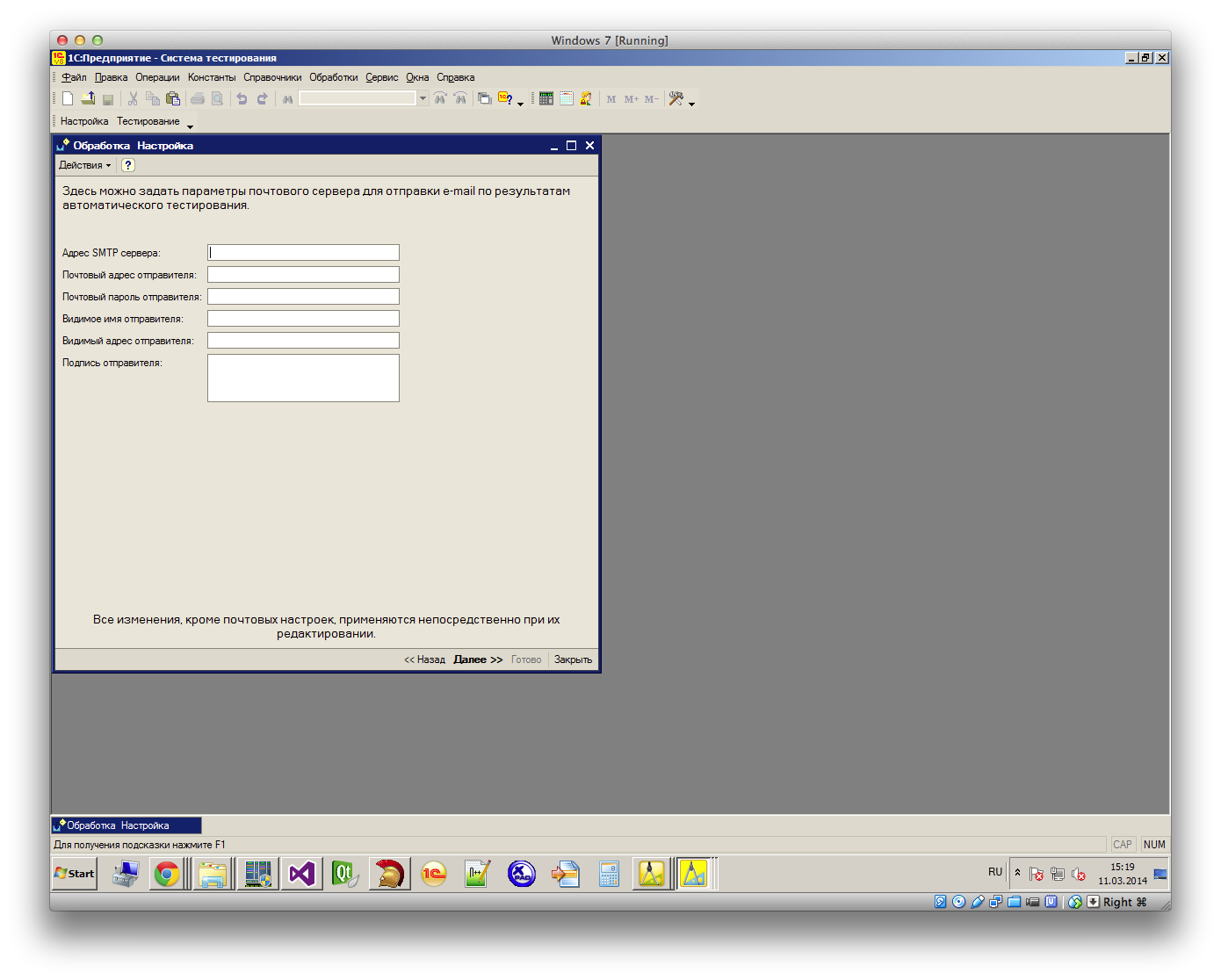
Task: Click the Save floppy disk icon
Action: pos(108,99)
